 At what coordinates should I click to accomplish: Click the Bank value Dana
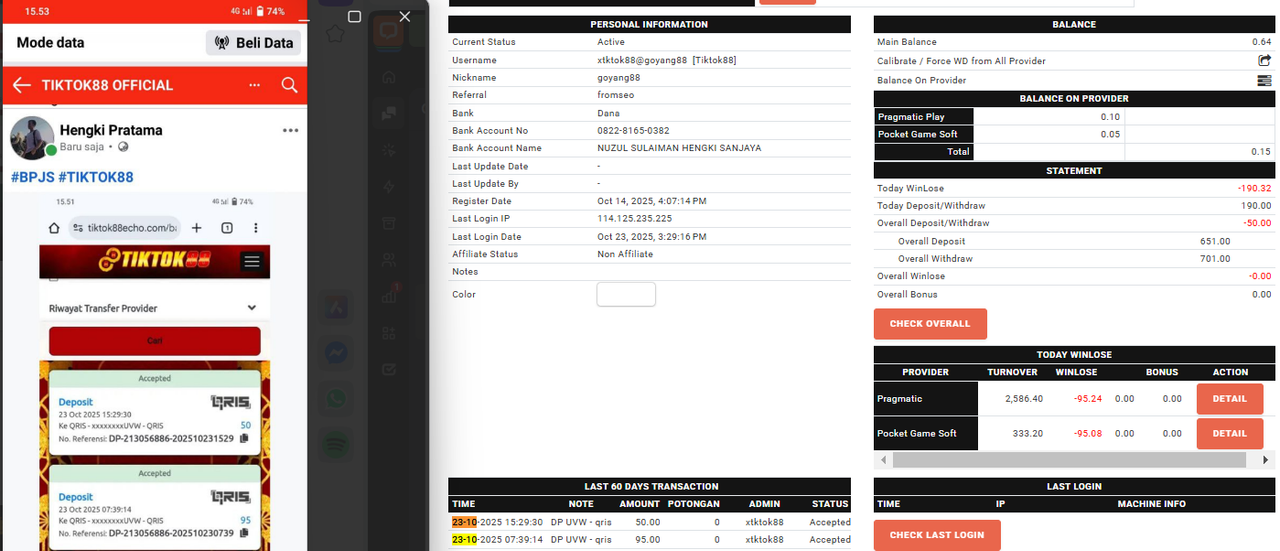click(608, 114)
